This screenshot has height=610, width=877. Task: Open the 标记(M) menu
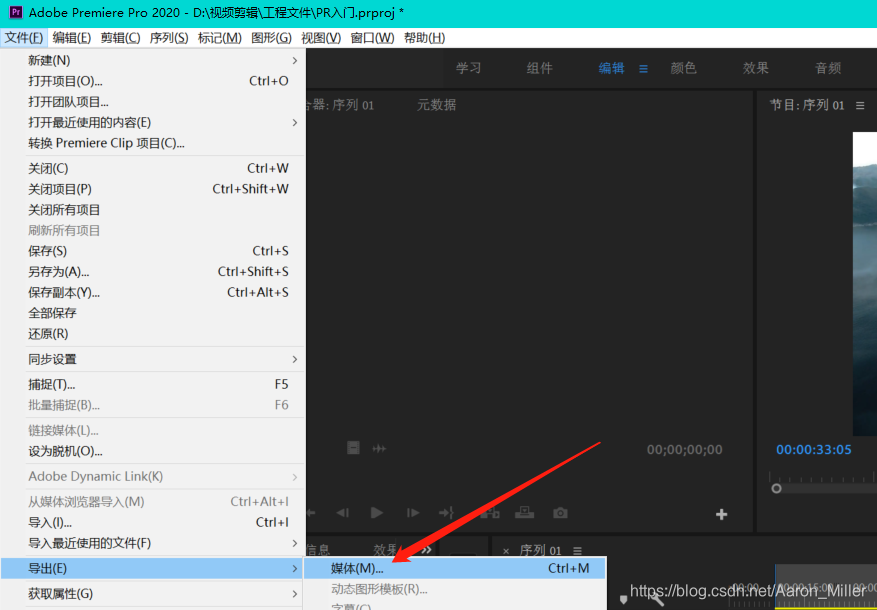tap(219, 38)
